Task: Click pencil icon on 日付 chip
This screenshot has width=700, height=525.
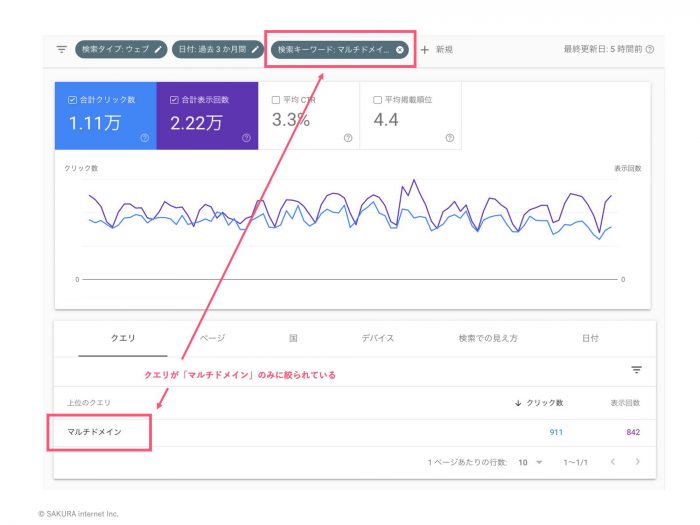Action: (255, 50)
